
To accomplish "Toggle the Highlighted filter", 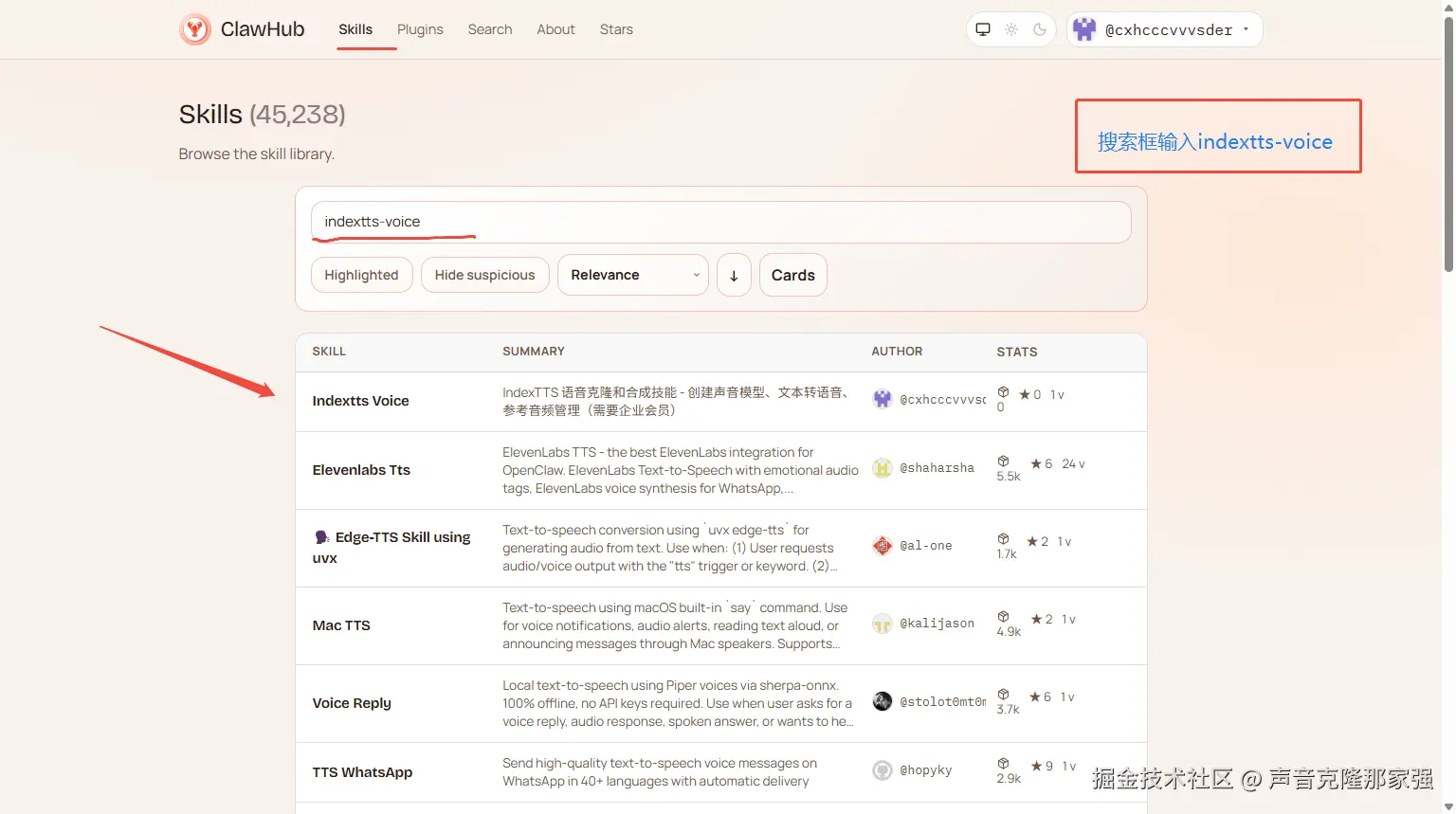I will [x=361, y=275].
